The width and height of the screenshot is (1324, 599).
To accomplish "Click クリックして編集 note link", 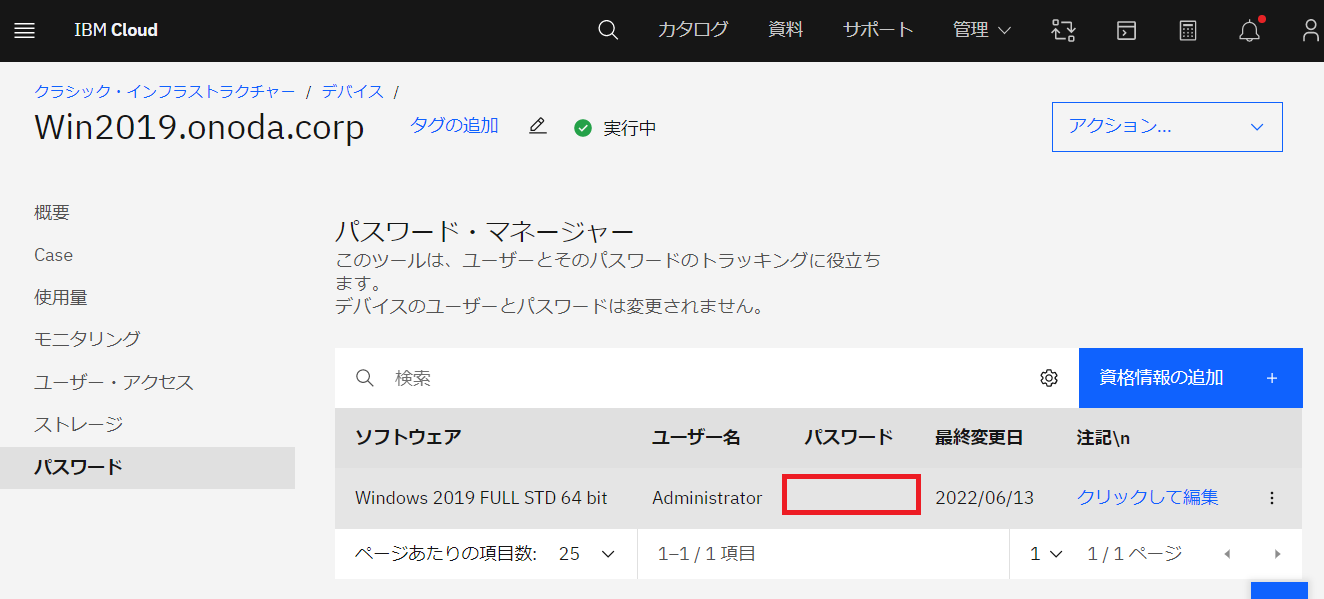I will tap(1147, 498).
